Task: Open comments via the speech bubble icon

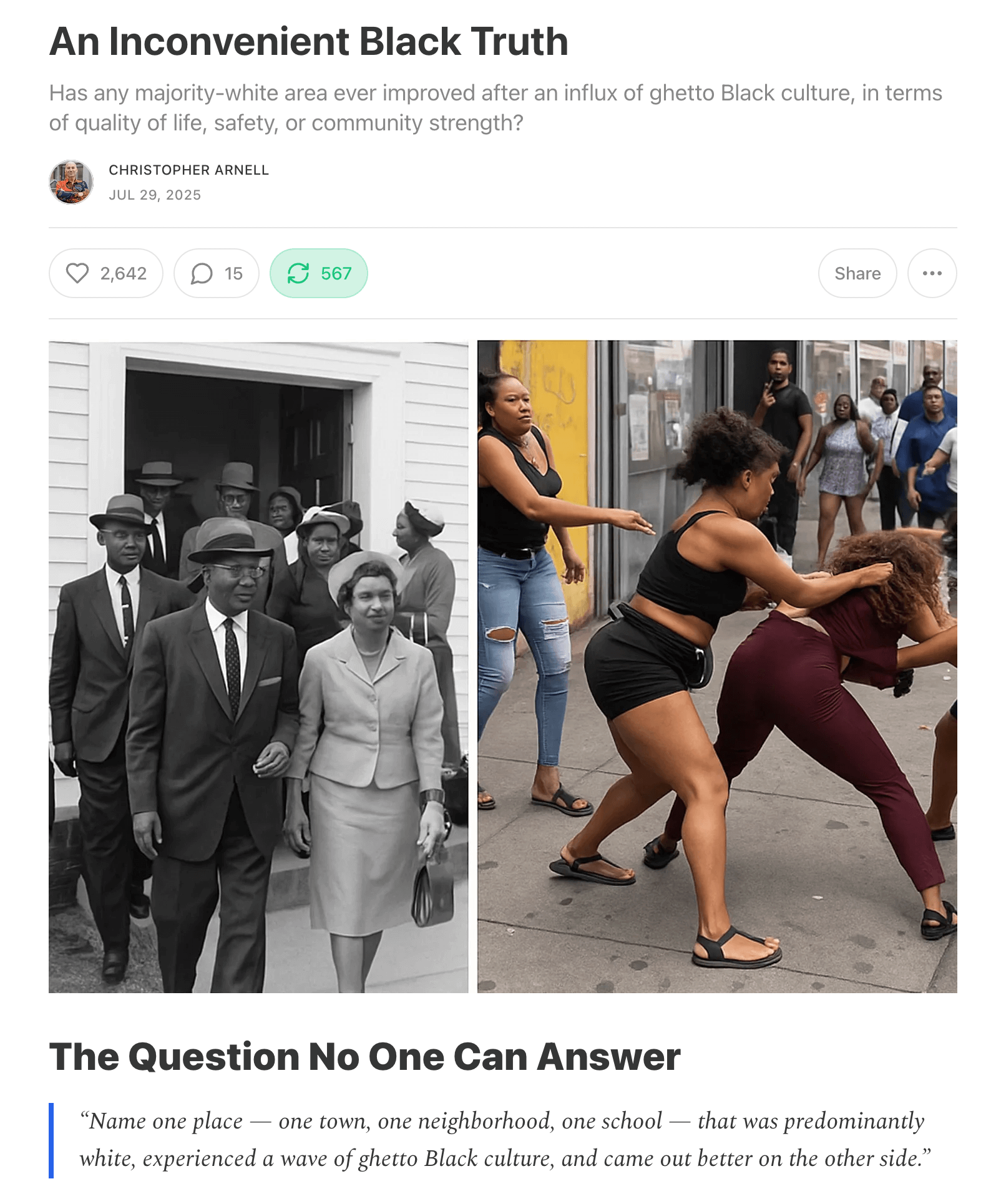Action: (201, 273)
